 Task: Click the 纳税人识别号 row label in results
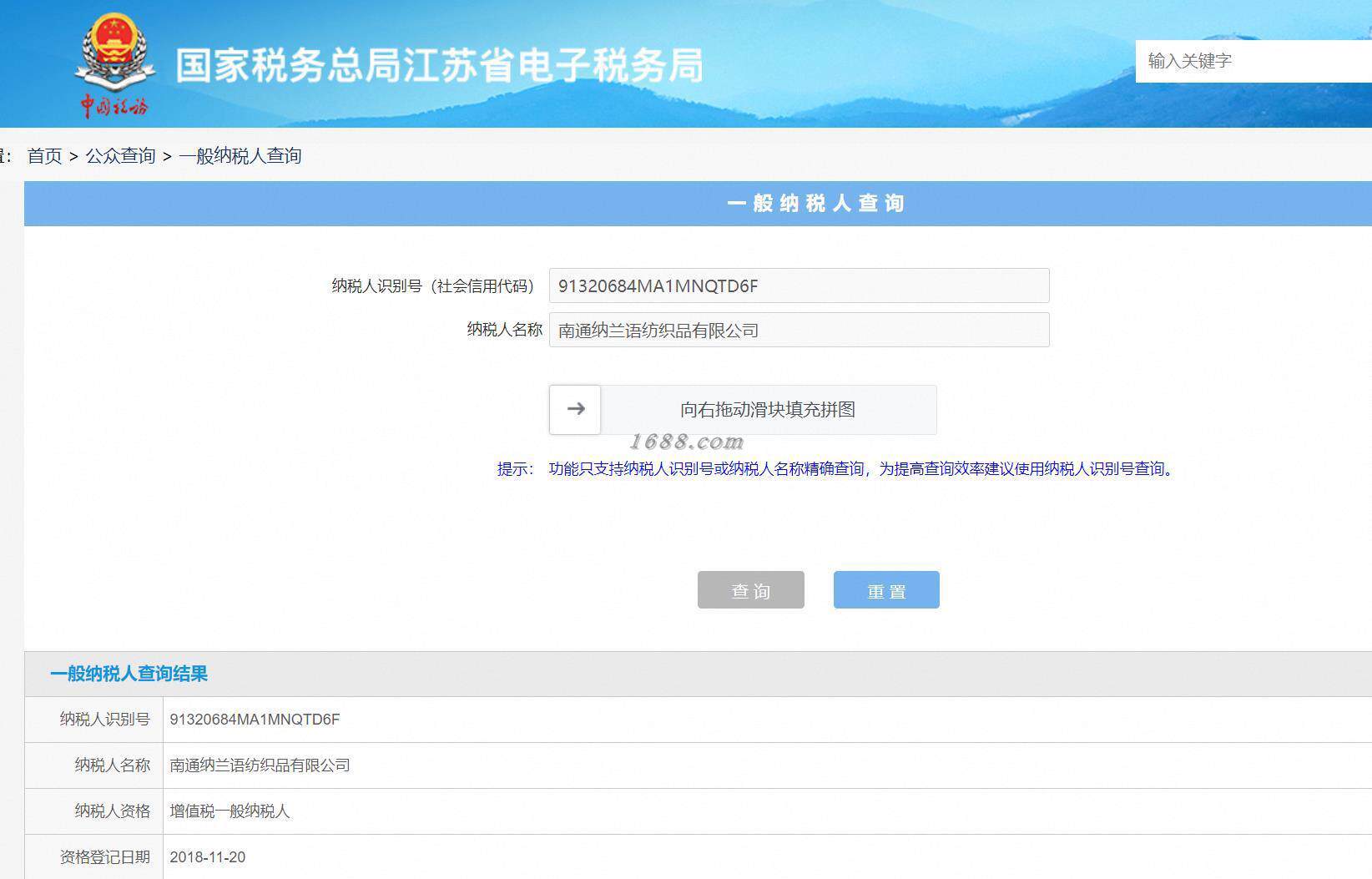coord(105,720)
